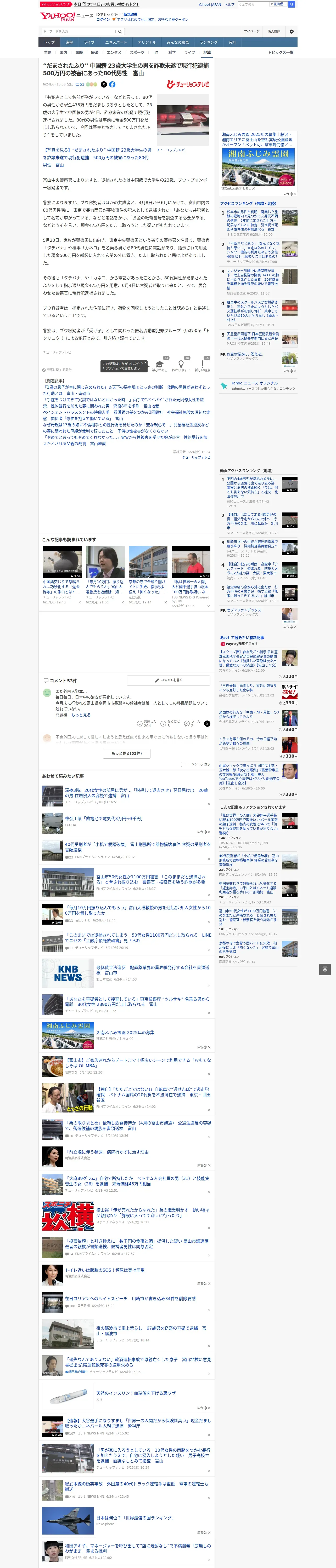Open the 有料 tab
This screenshot has width=336, height=1568.
pyautogui.click(x=232, y=43)
